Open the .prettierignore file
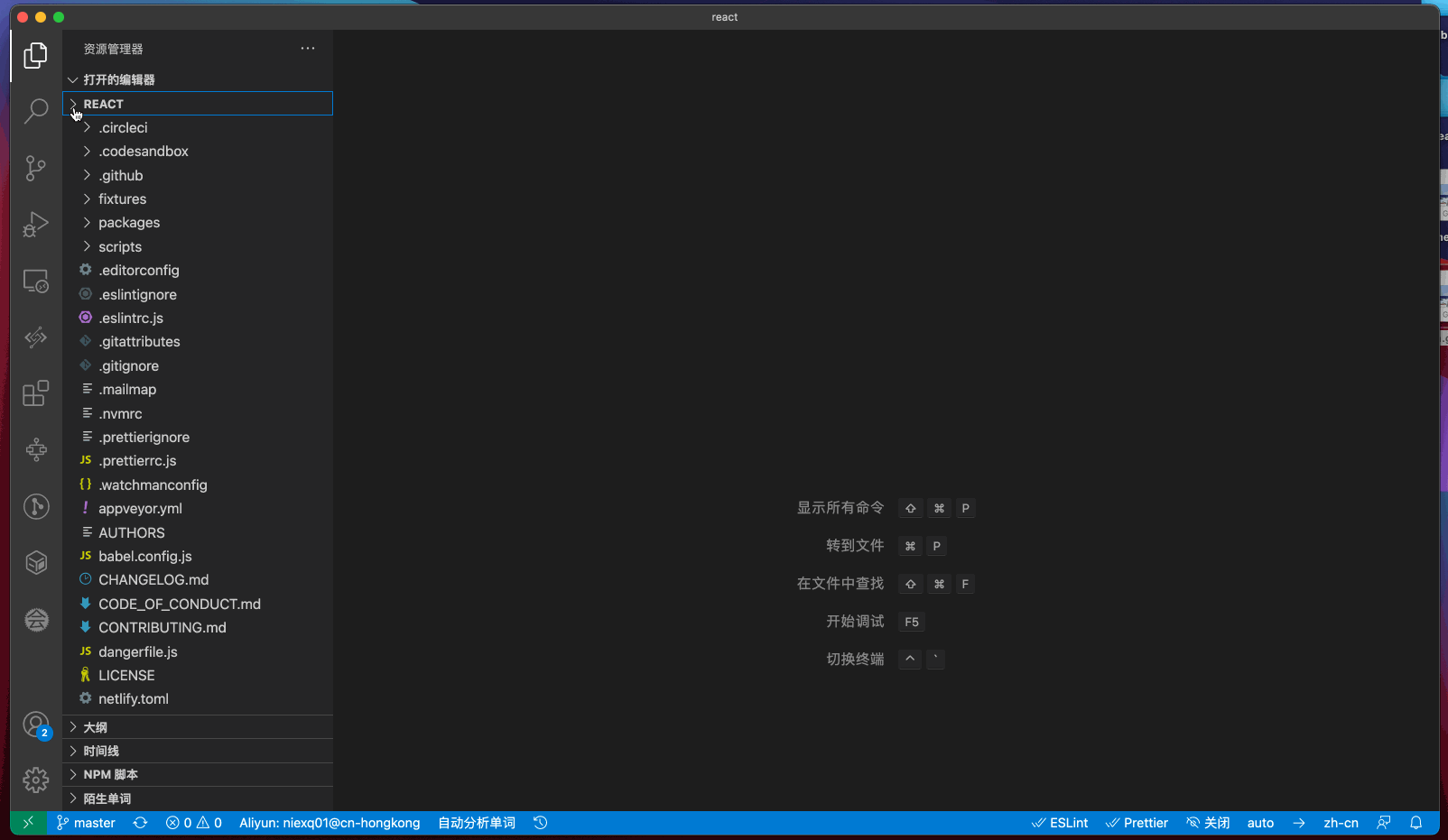1448x840 pixels. tap(198, 437)
